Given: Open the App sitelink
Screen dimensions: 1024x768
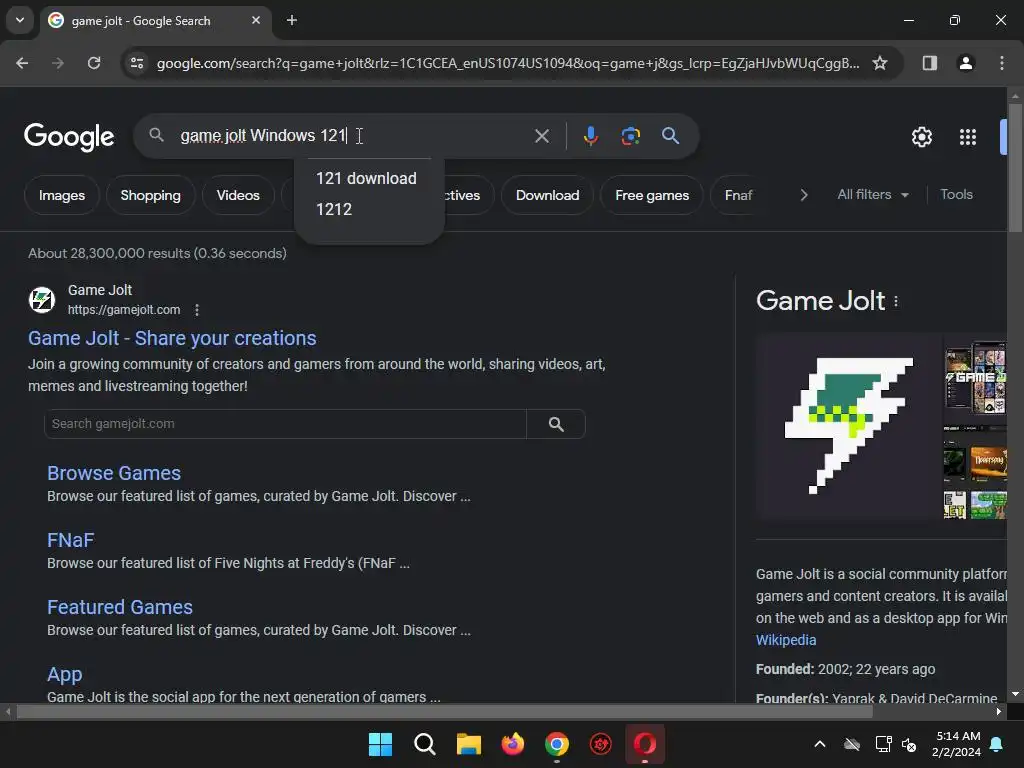Looking at the screenshot, I should [x=65, y=674].
